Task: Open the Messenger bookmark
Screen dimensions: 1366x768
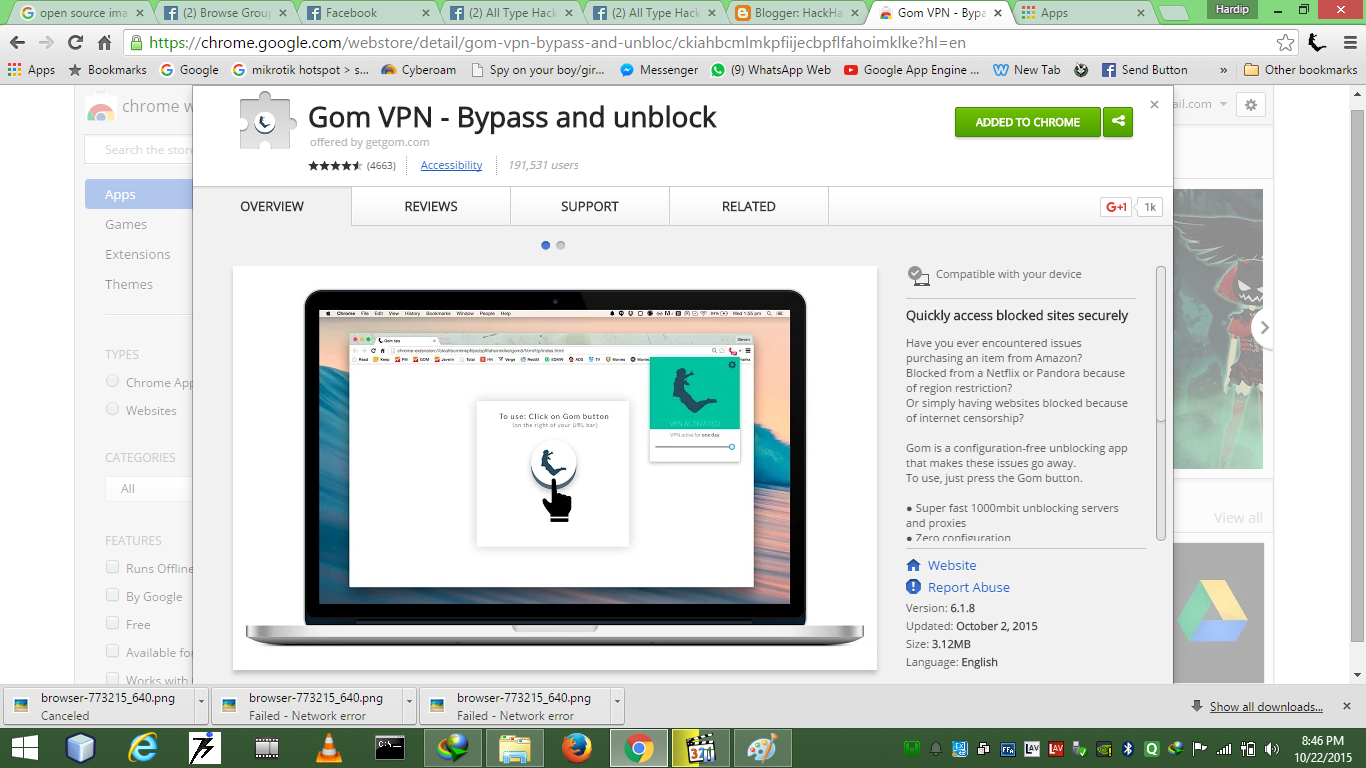Action: [x=659, y=70]
